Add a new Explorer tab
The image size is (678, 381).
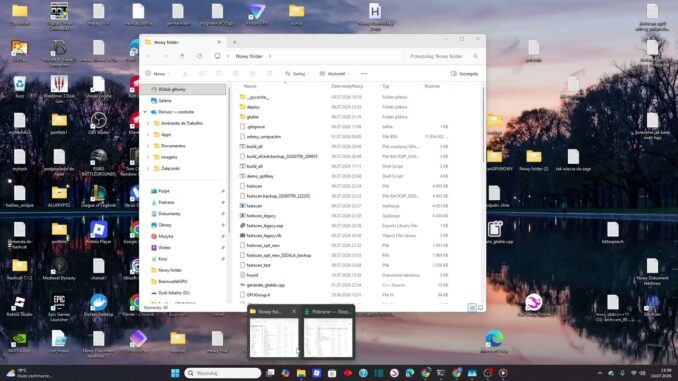[234, 42]
